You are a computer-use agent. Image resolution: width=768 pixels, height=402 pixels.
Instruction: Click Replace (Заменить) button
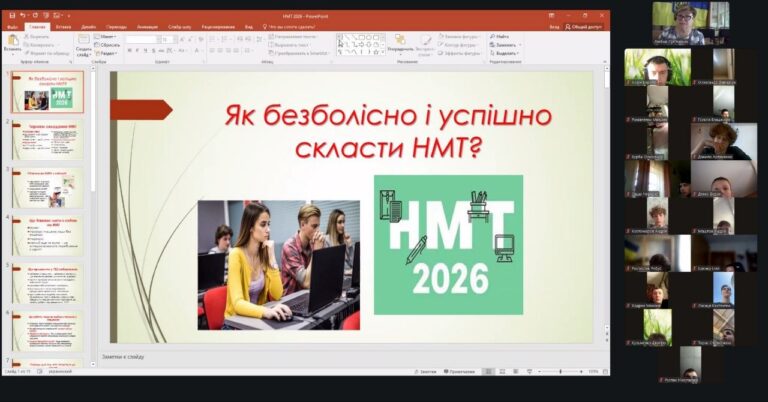[504, 45]
